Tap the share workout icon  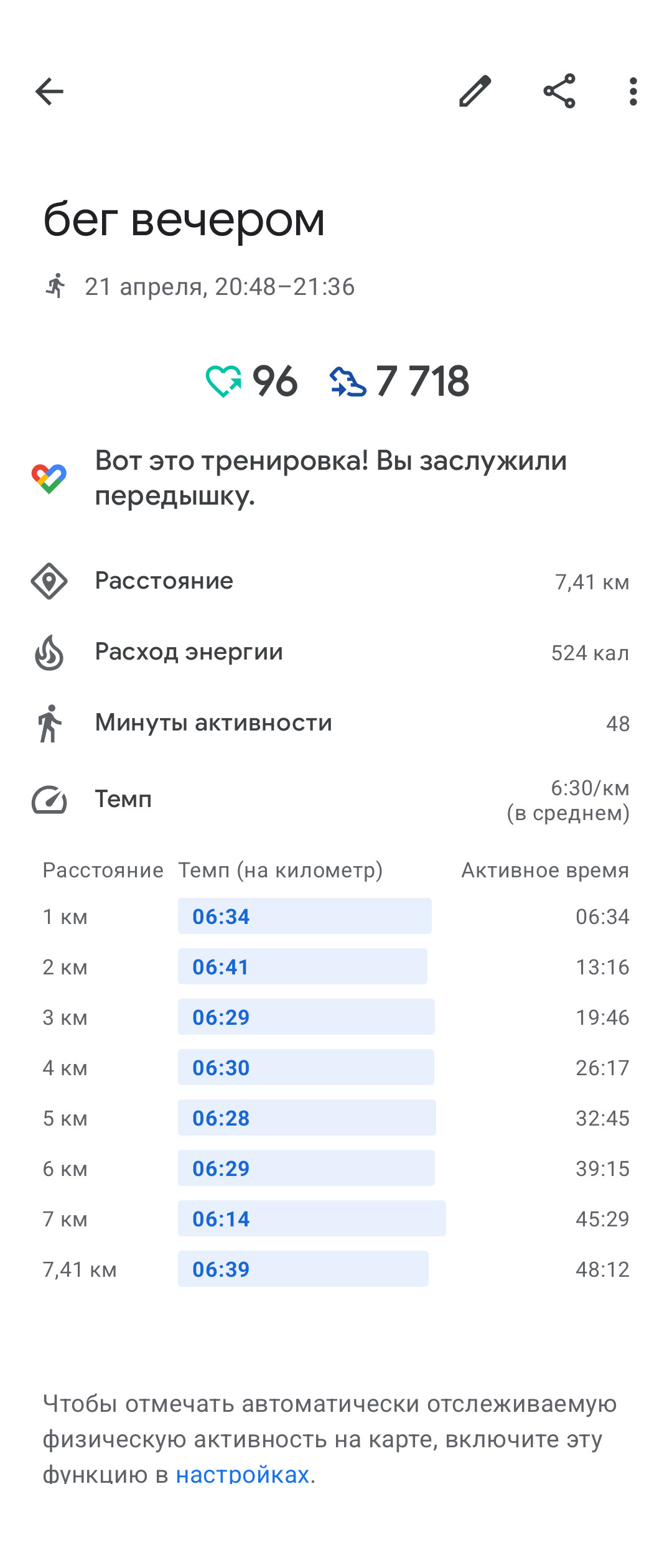559,91
